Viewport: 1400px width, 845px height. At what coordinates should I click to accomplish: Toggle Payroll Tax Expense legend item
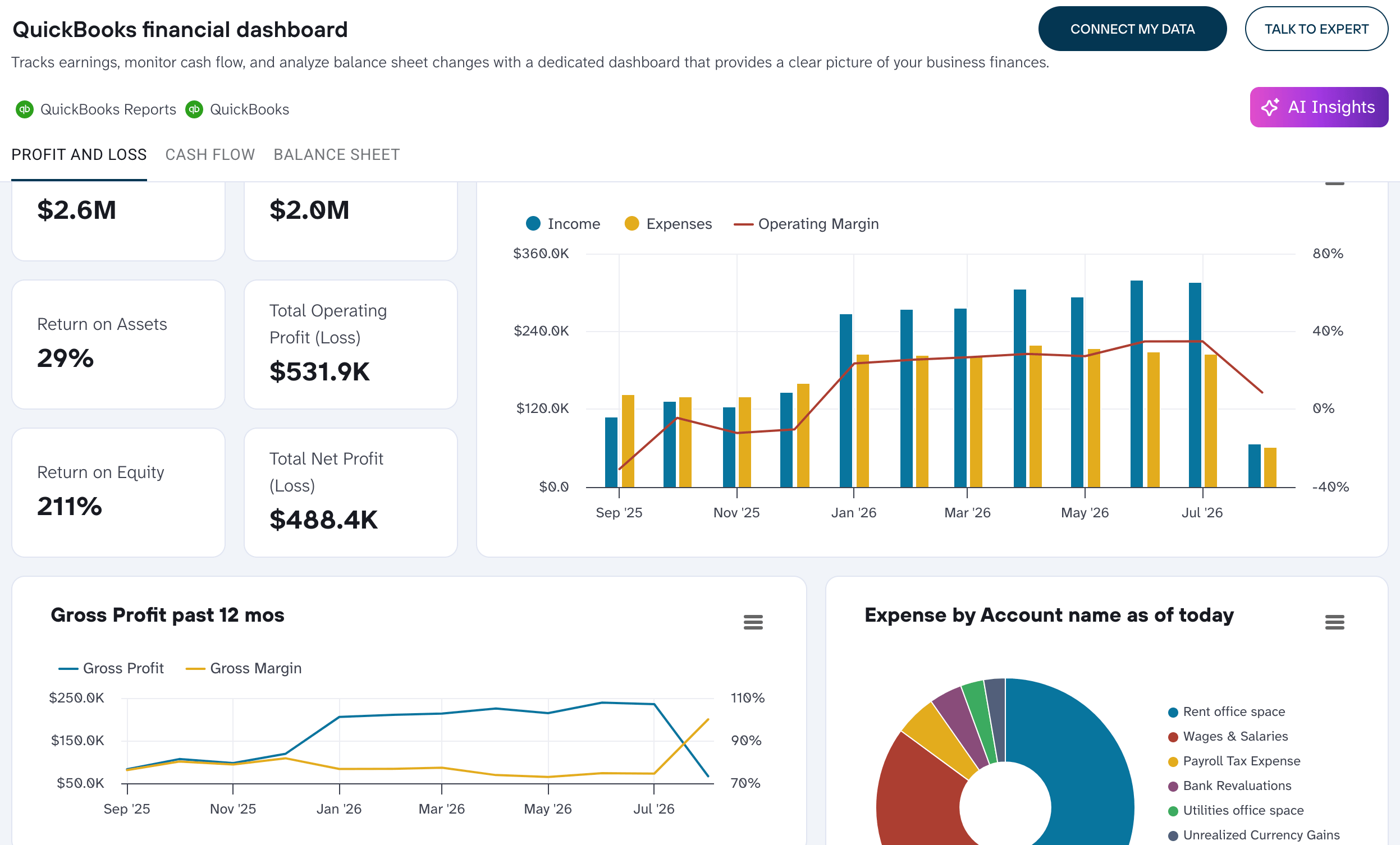1233,761
